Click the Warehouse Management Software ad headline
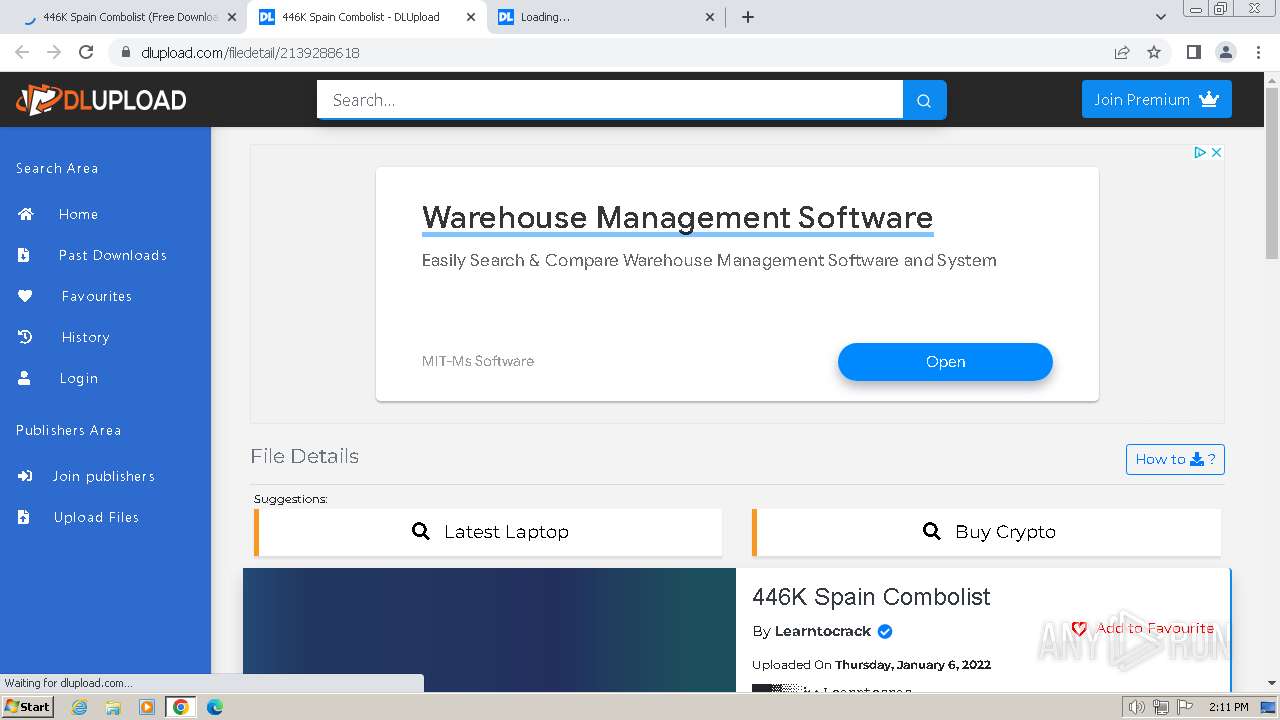The image size is (1280, 720). point(677,217)
